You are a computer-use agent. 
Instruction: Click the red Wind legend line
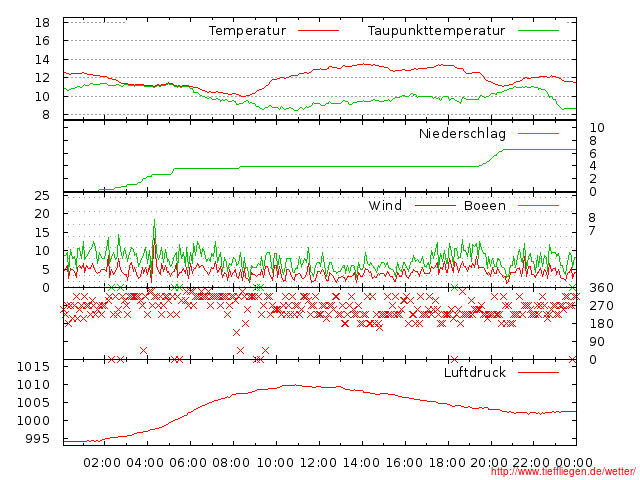pyautogui.click(x=435, y=206)
